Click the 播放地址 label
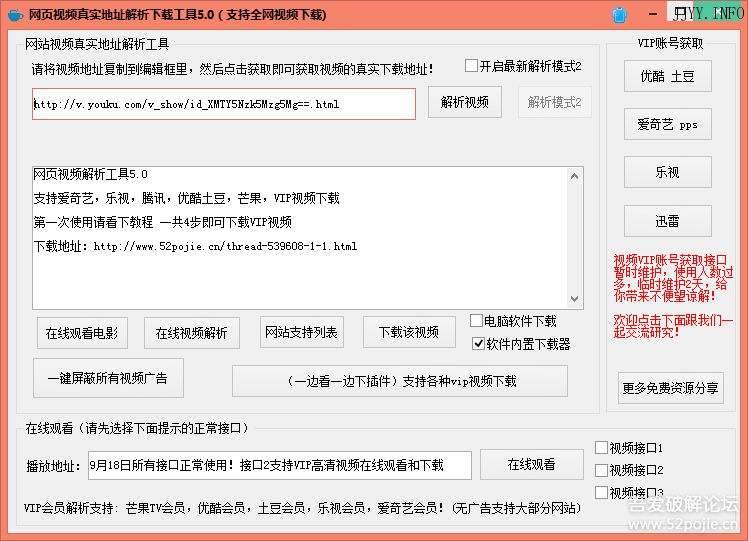The width and height of the screenshot is (748, 541). click(x=53, y=466)
